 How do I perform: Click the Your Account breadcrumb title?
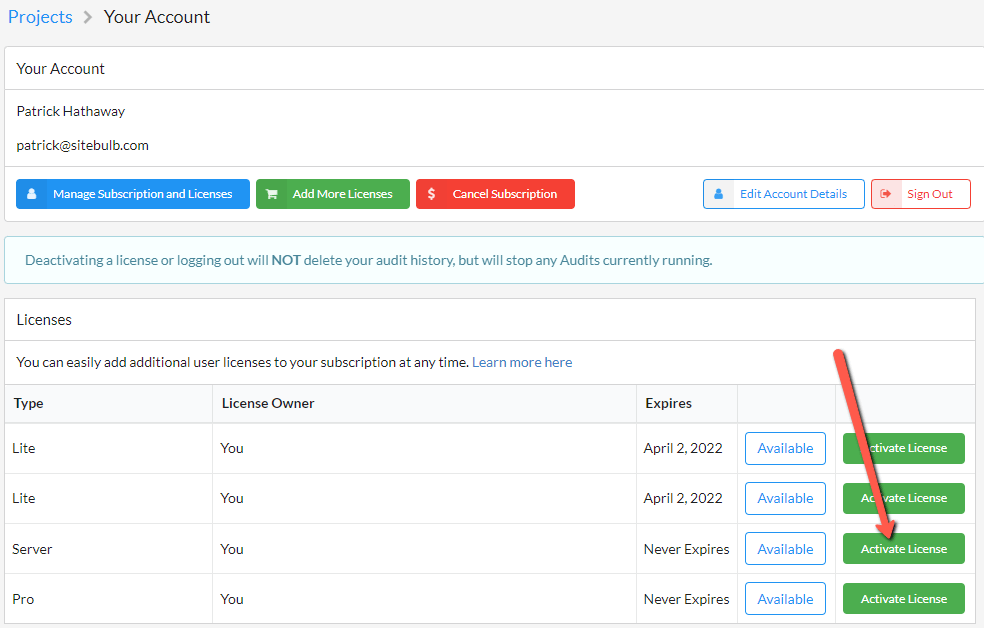click(157, 17)
